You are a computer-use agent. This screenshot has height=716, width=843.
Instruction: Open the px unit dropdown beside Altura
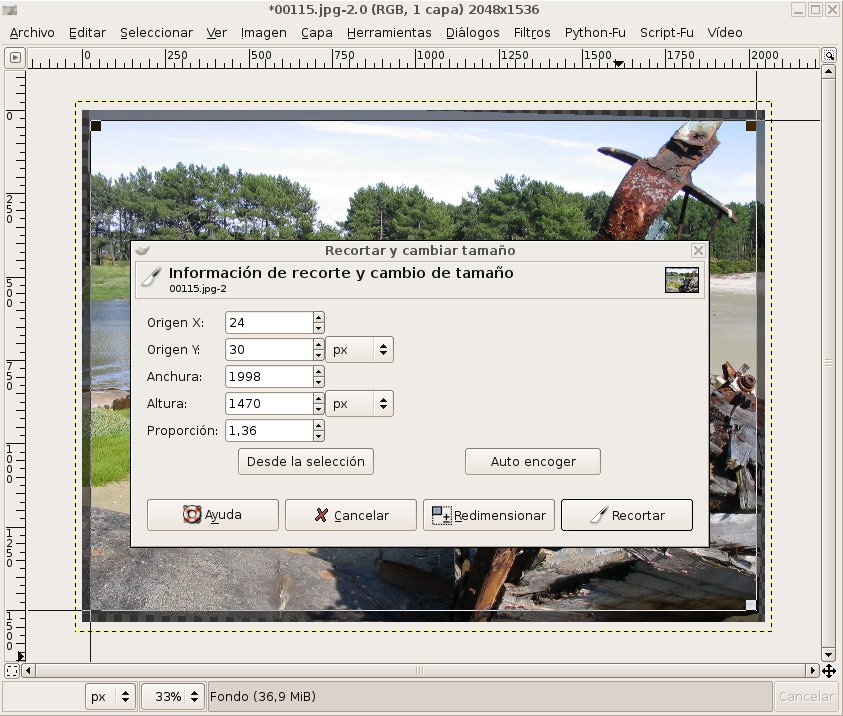[x=360, y=404]
